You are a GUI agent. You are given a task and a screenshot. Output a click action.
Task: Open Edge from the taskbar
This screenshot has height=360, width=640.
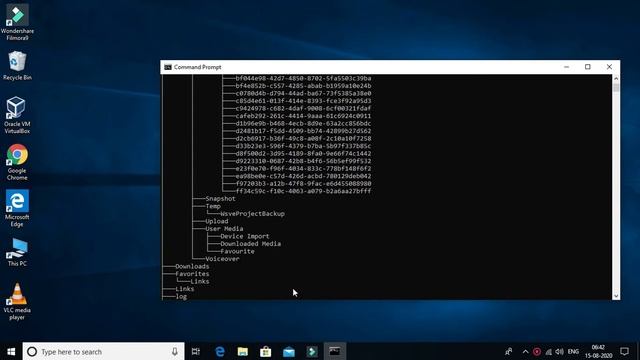pyautogui.click(x=220, y=351)
